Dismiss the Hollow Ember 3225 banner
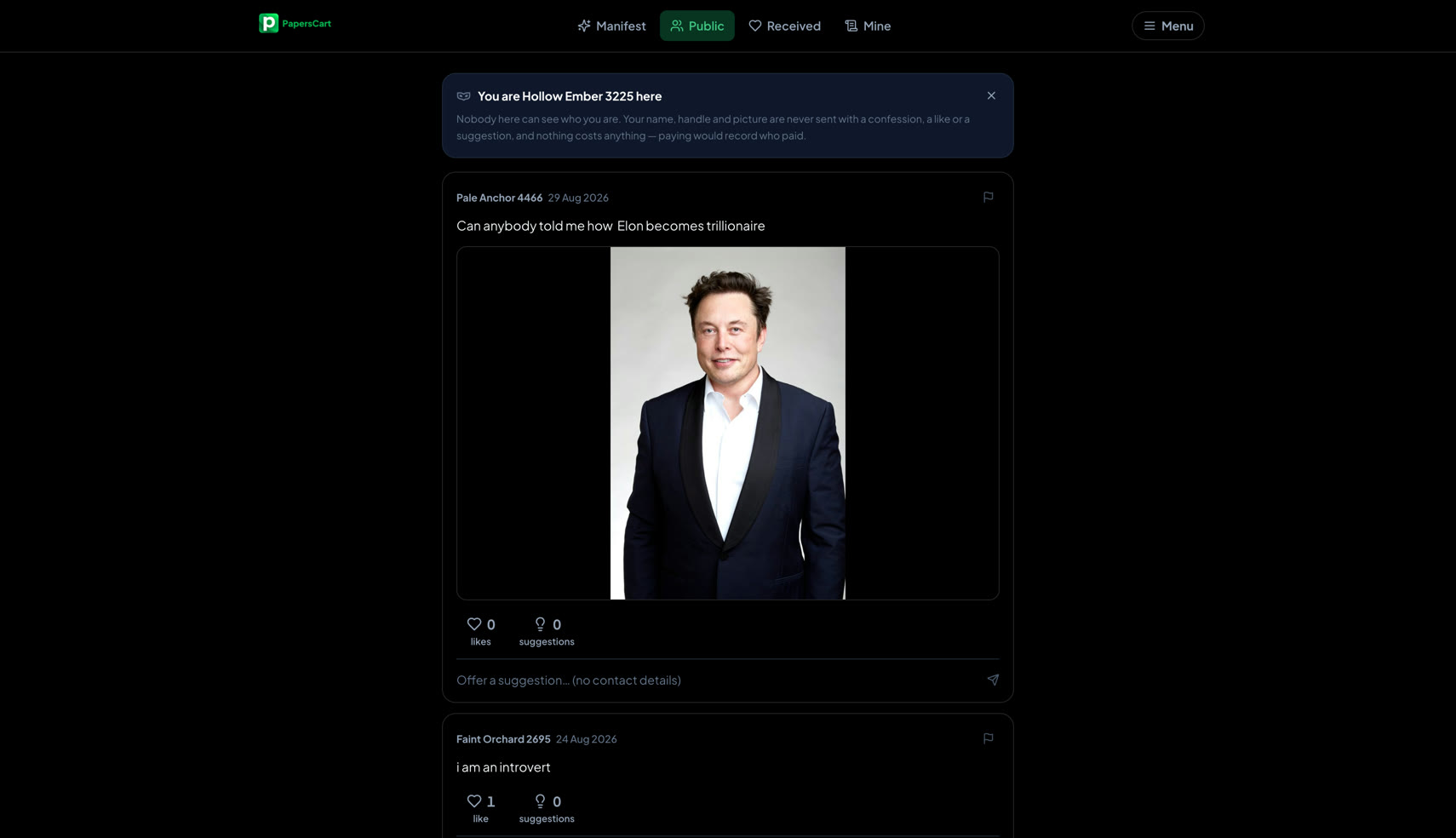Screen dimensions: 1456x838 click(991, 95)
